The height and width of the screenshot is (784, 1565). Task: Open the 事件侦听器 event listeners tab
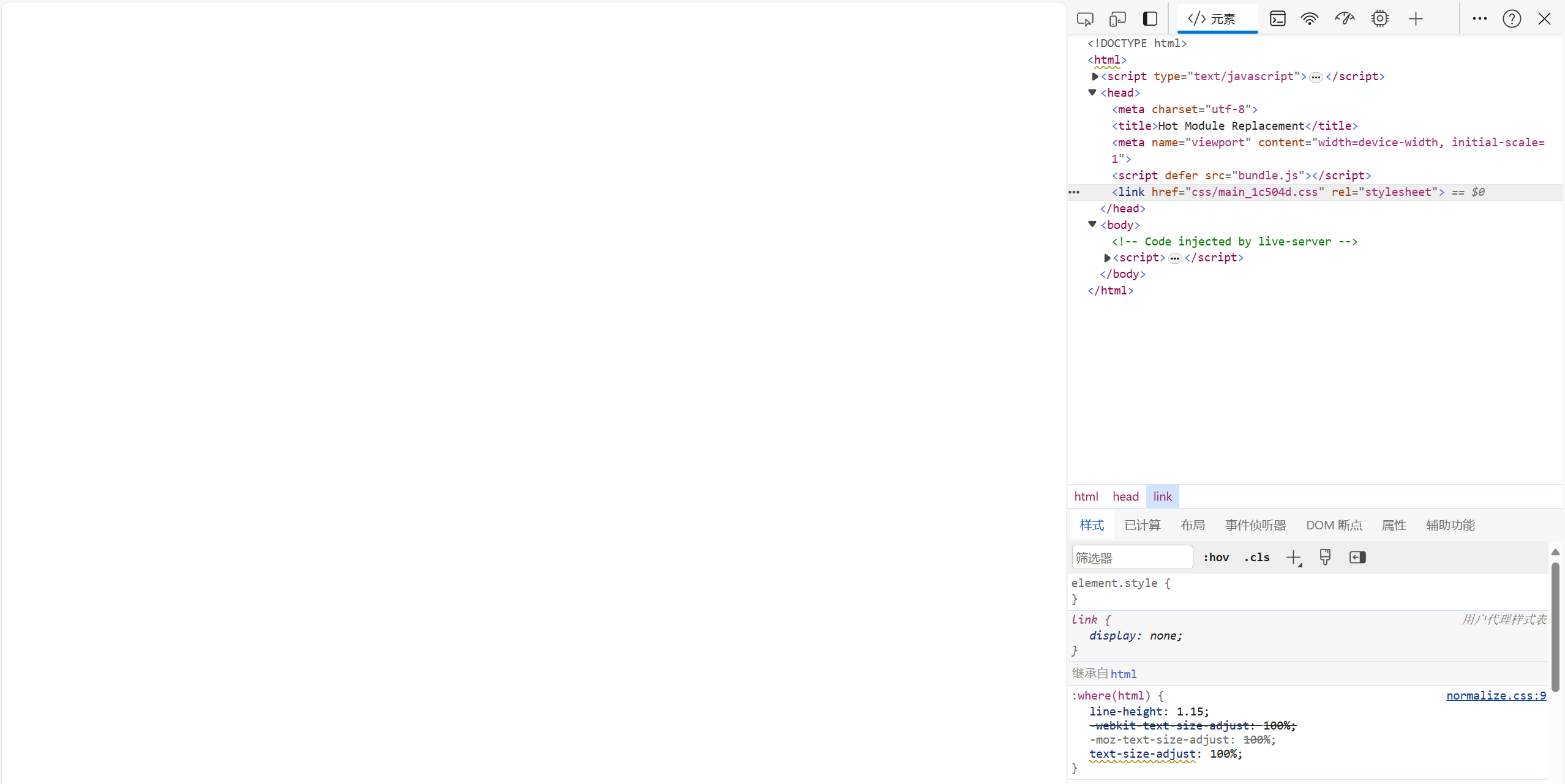pos(1255,525)
